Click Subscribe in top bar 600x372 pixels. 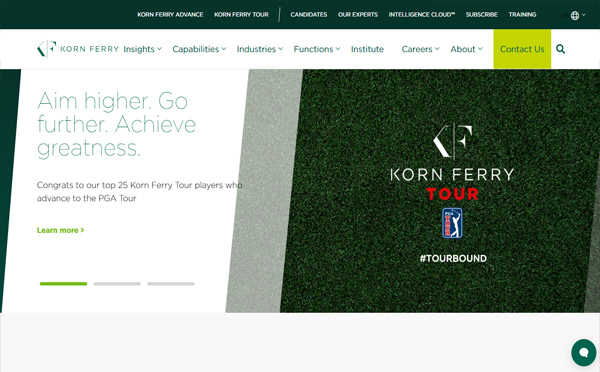[x=482, y=15]
